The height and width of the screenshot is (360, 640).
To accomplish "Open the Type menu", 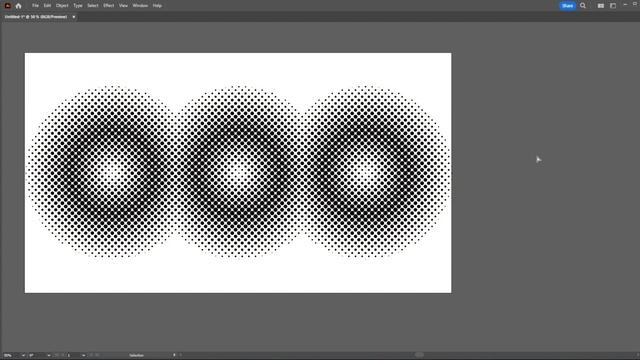I will [x=78, y=6].
